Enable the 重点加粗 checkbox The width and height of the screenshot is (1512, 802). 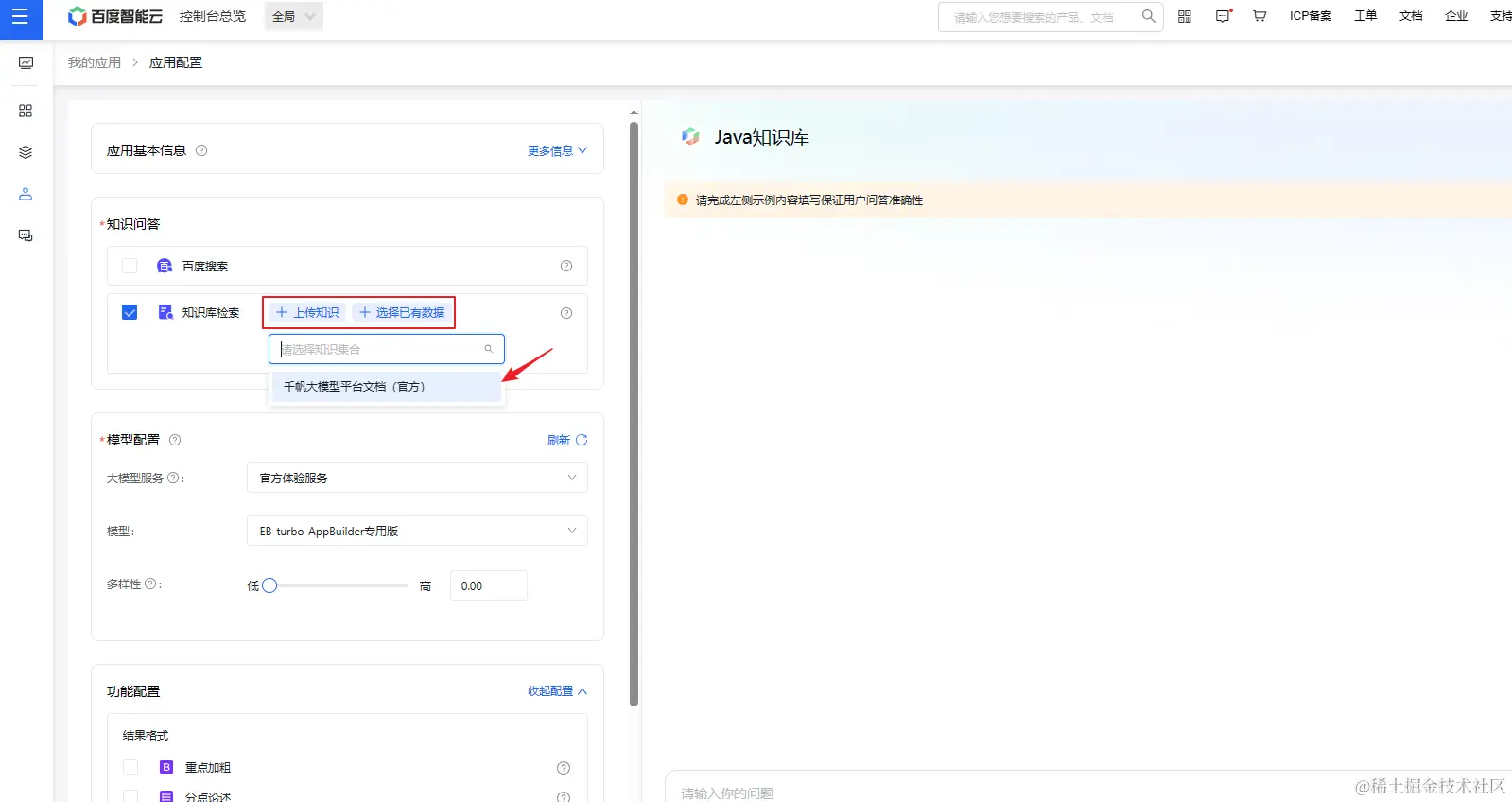[x=130, y=767]
